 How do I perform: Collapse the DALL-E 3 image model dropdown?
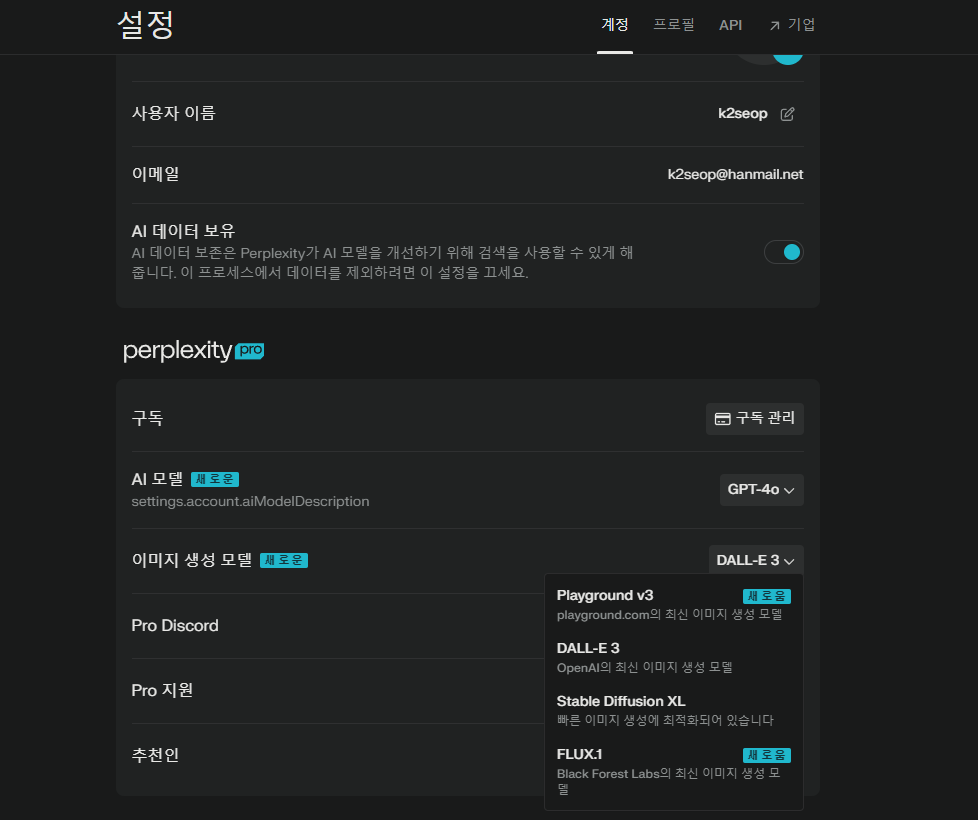[x=755, y=560]
